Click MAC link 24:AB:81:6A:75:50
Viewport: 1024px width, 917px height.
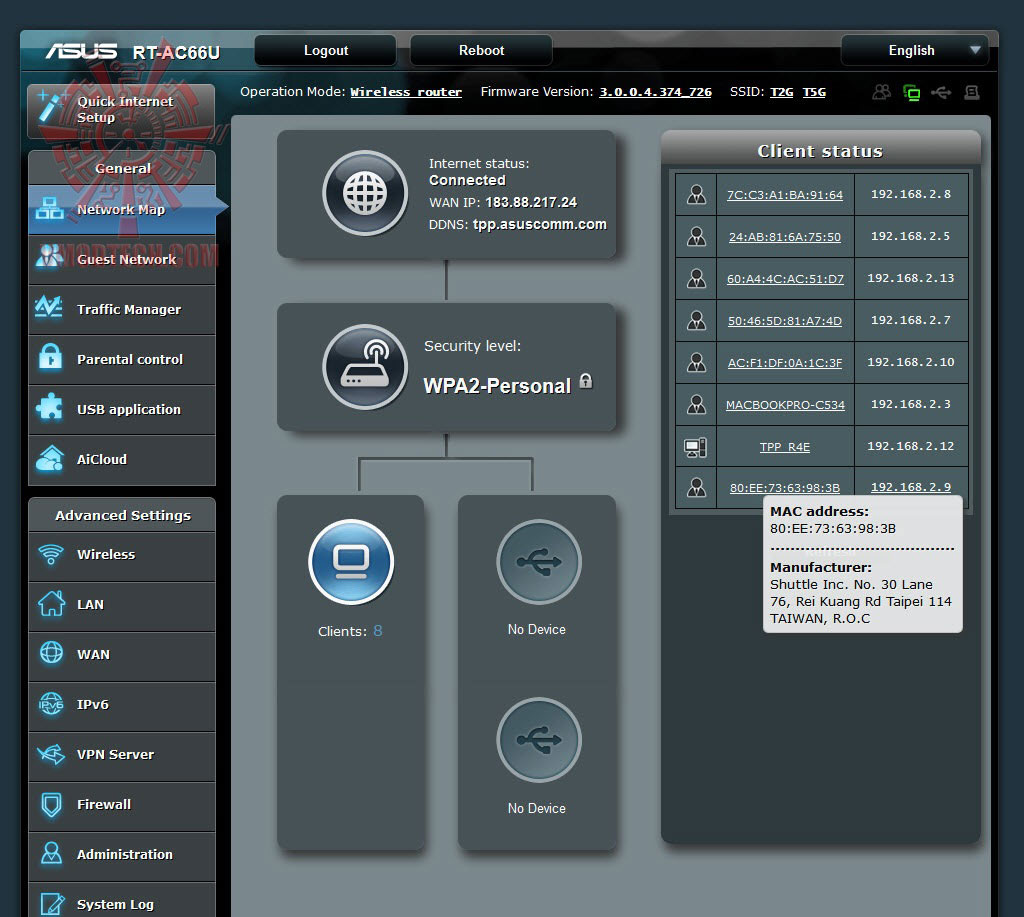click(785, 237)
